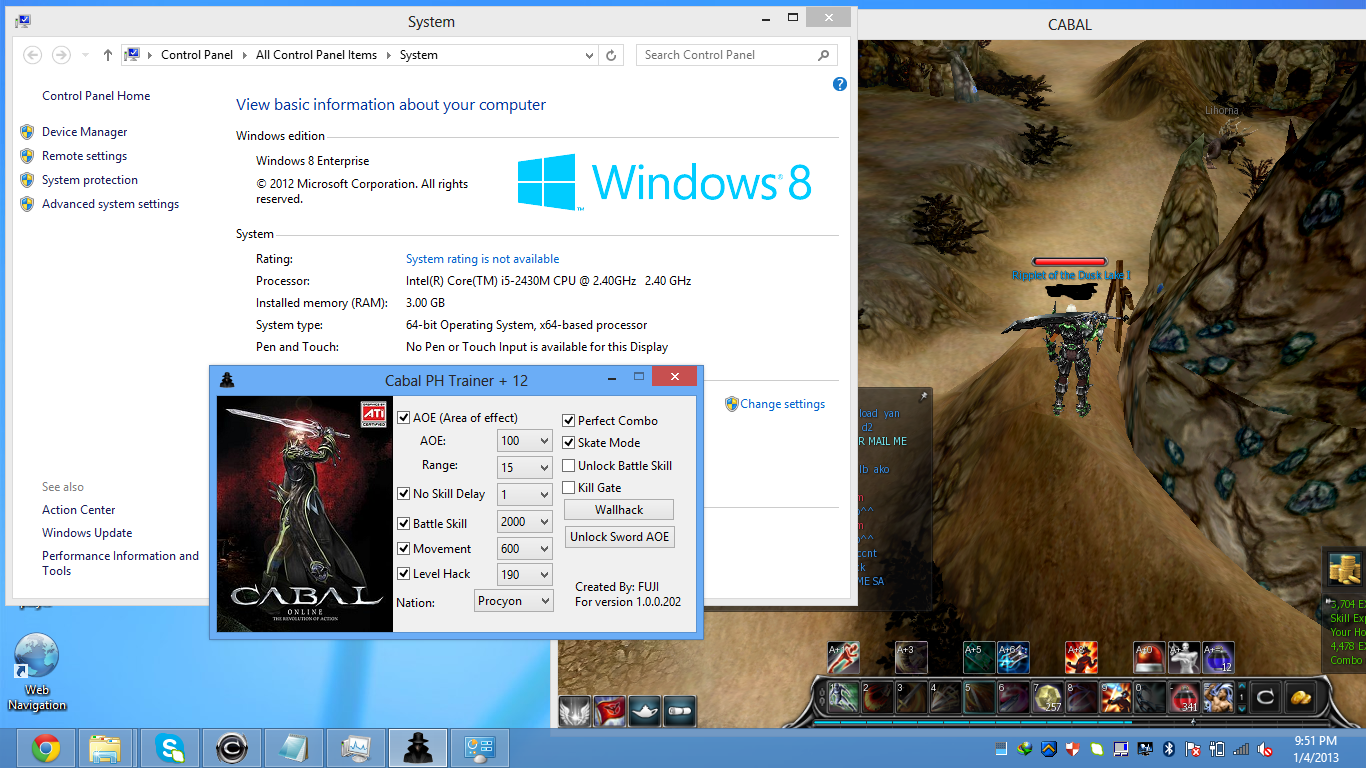Activate the A+8 red fighter skill icon
The height and width of the screenshot is (768, 1366).
pos(1081,657)
